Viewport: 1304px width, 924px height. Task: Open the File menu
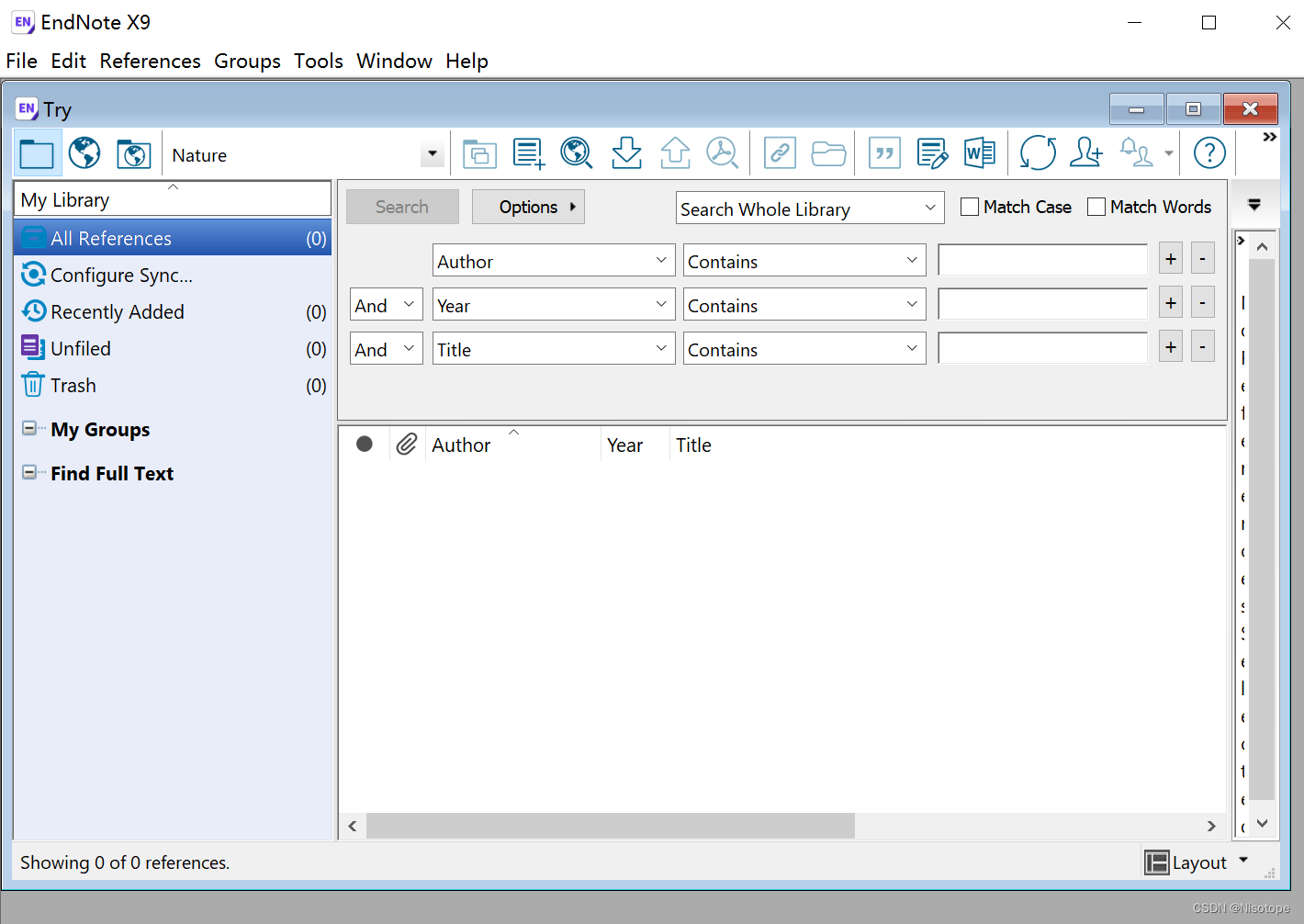click(x=22, y=61)
